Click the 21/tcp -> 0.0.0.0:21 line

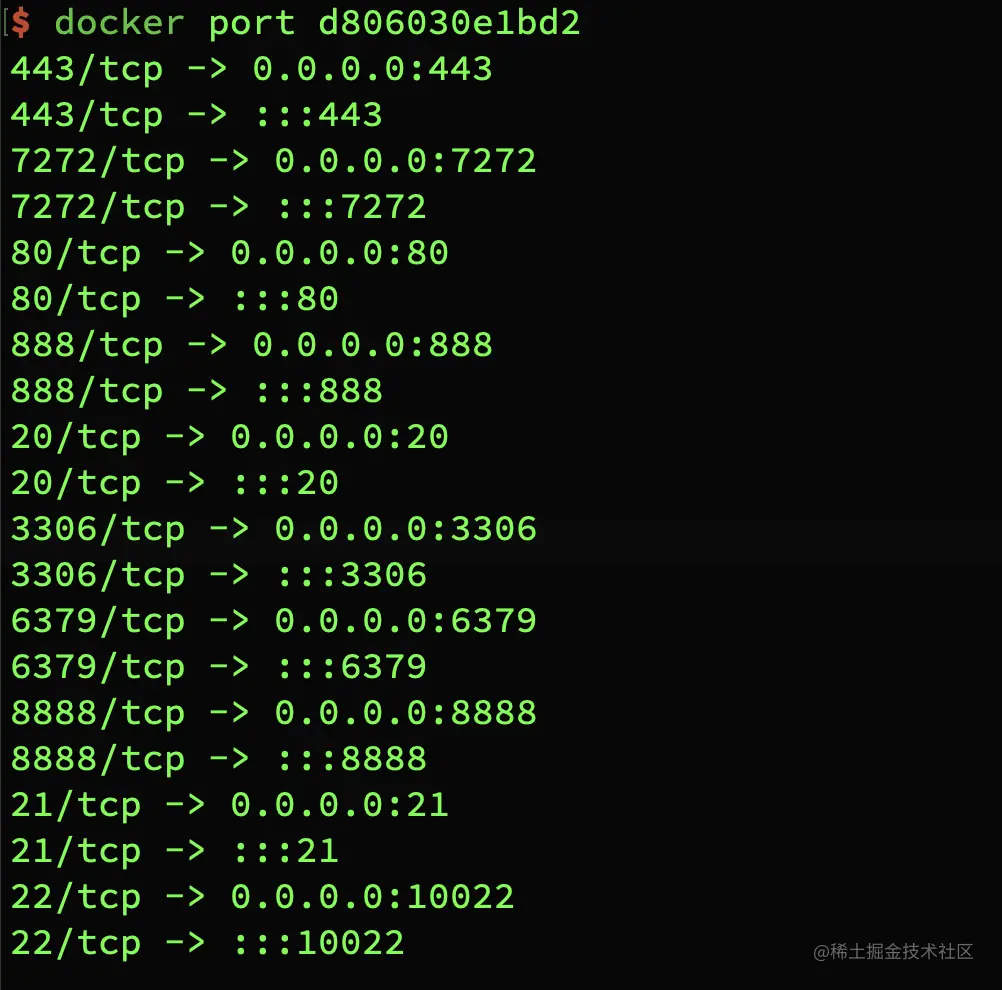(x=230, y=805)
